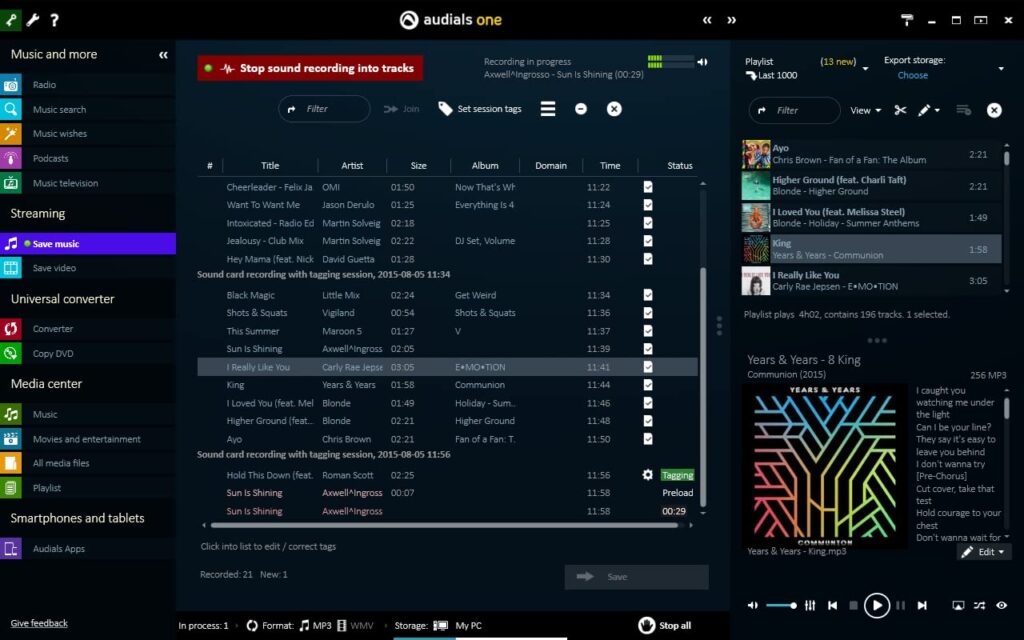Open Radio in the sidebar
This screenshot has width=1024, height=640.
point(44,85)
